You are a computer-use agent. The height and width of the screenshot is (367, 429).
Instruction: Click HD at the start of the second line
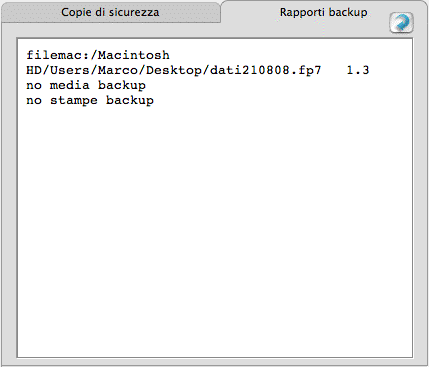[x=34, y=70]
